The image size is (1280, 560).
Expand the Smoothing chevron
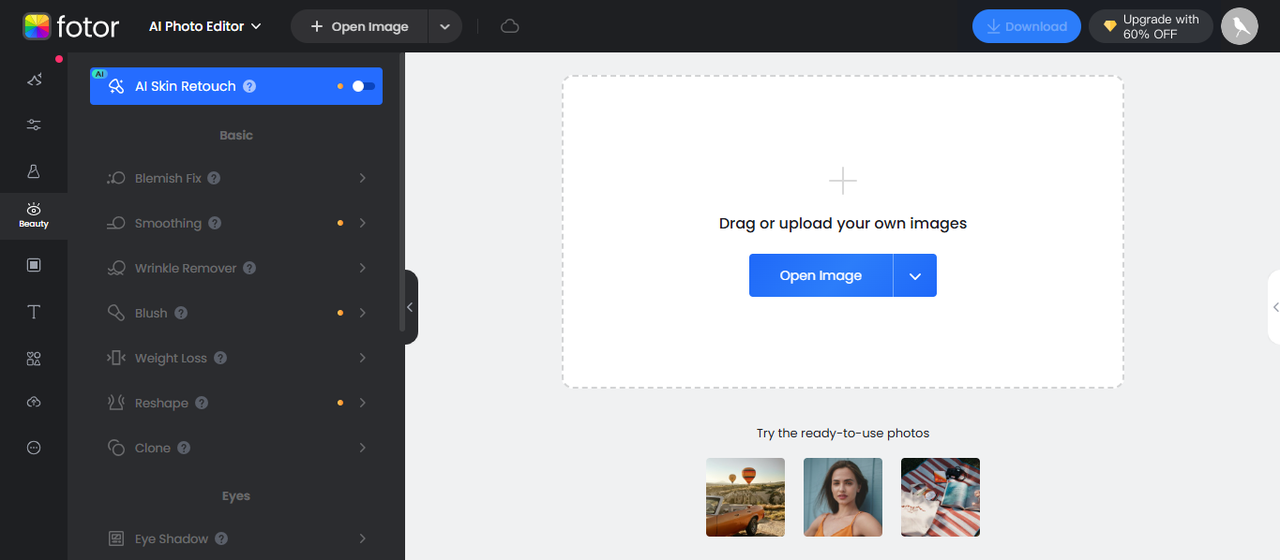(362, 223)
